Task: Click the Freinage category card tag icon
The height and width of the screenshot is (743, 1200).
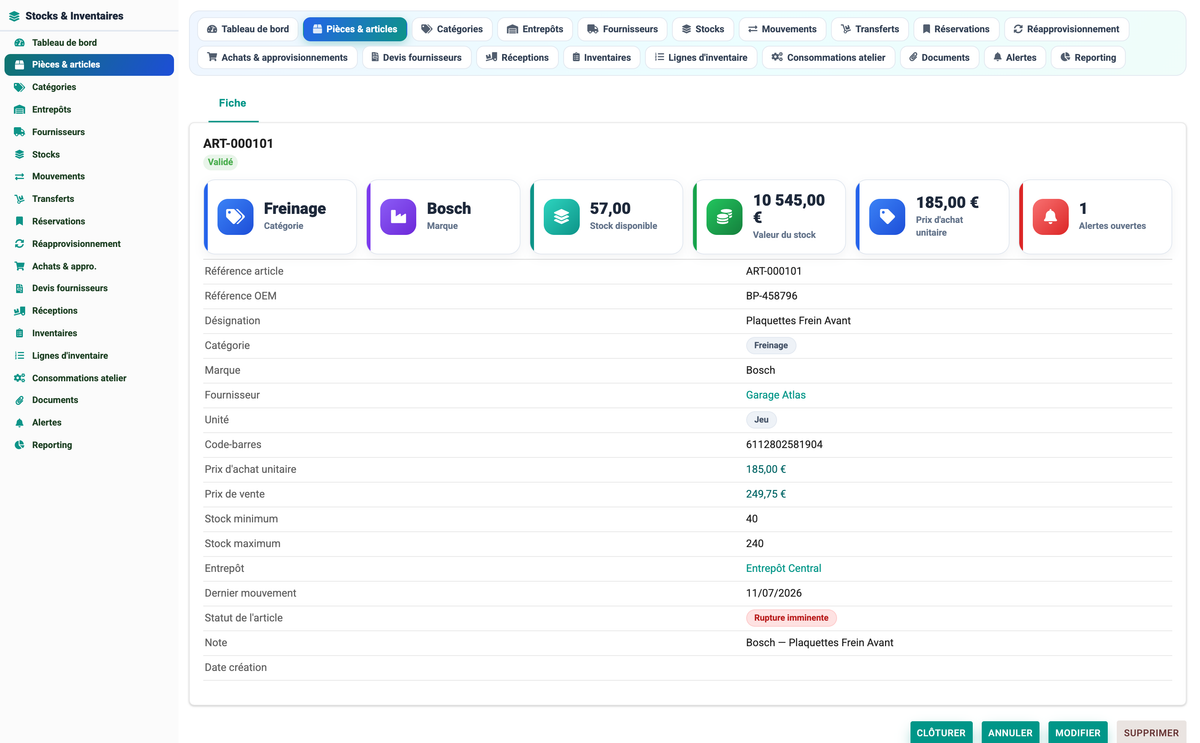Action: 235,217
